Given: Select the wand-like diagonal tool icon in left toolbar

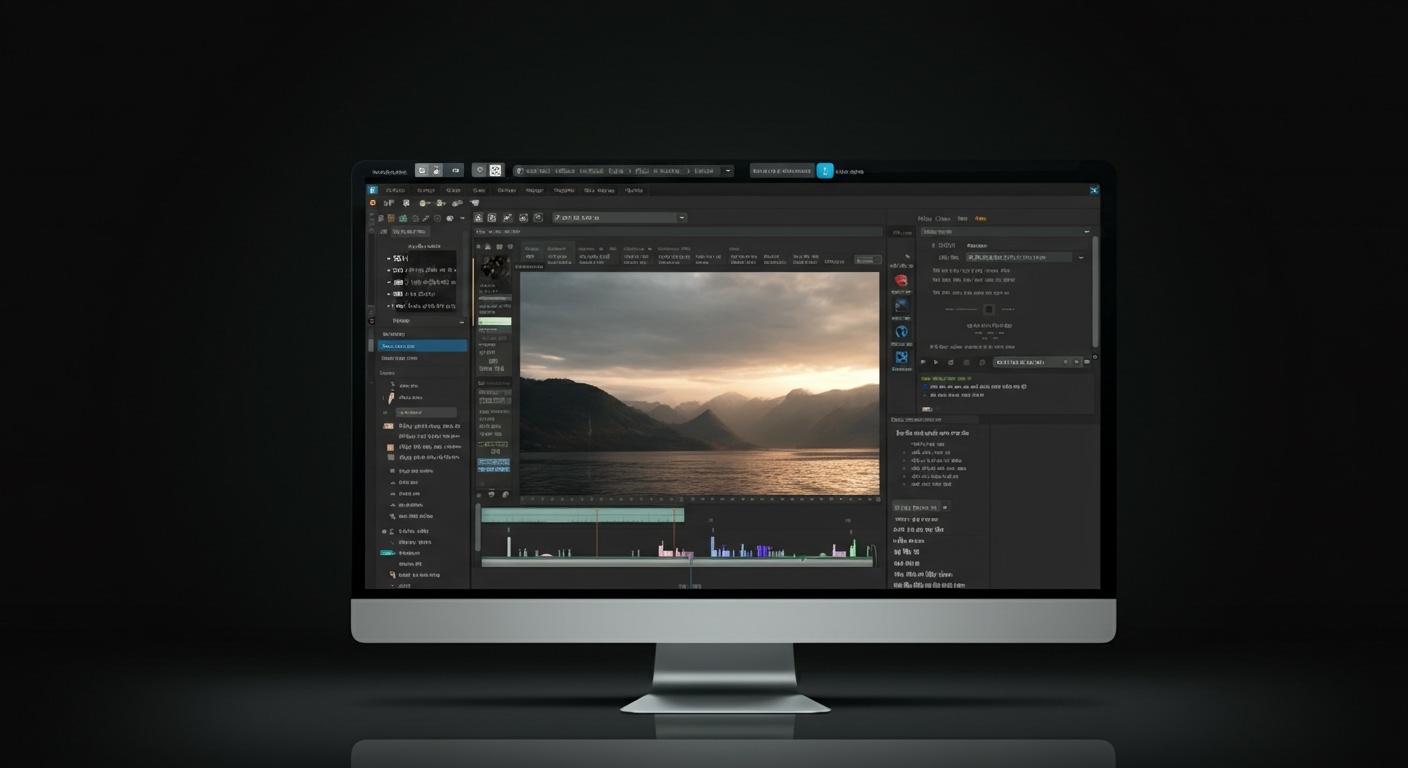Looking at the screenshot, I should 426,218.
